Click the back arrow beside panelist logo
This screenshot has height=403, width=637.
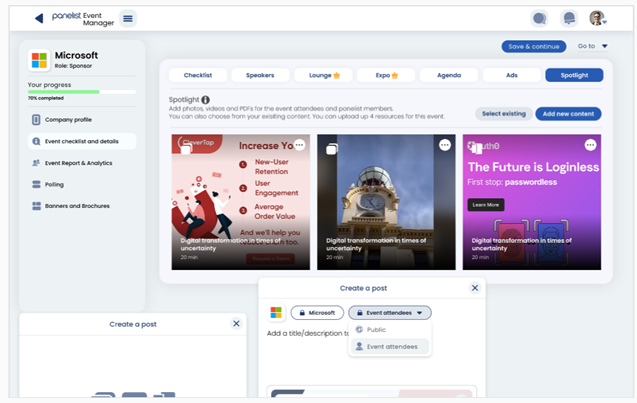39,18
